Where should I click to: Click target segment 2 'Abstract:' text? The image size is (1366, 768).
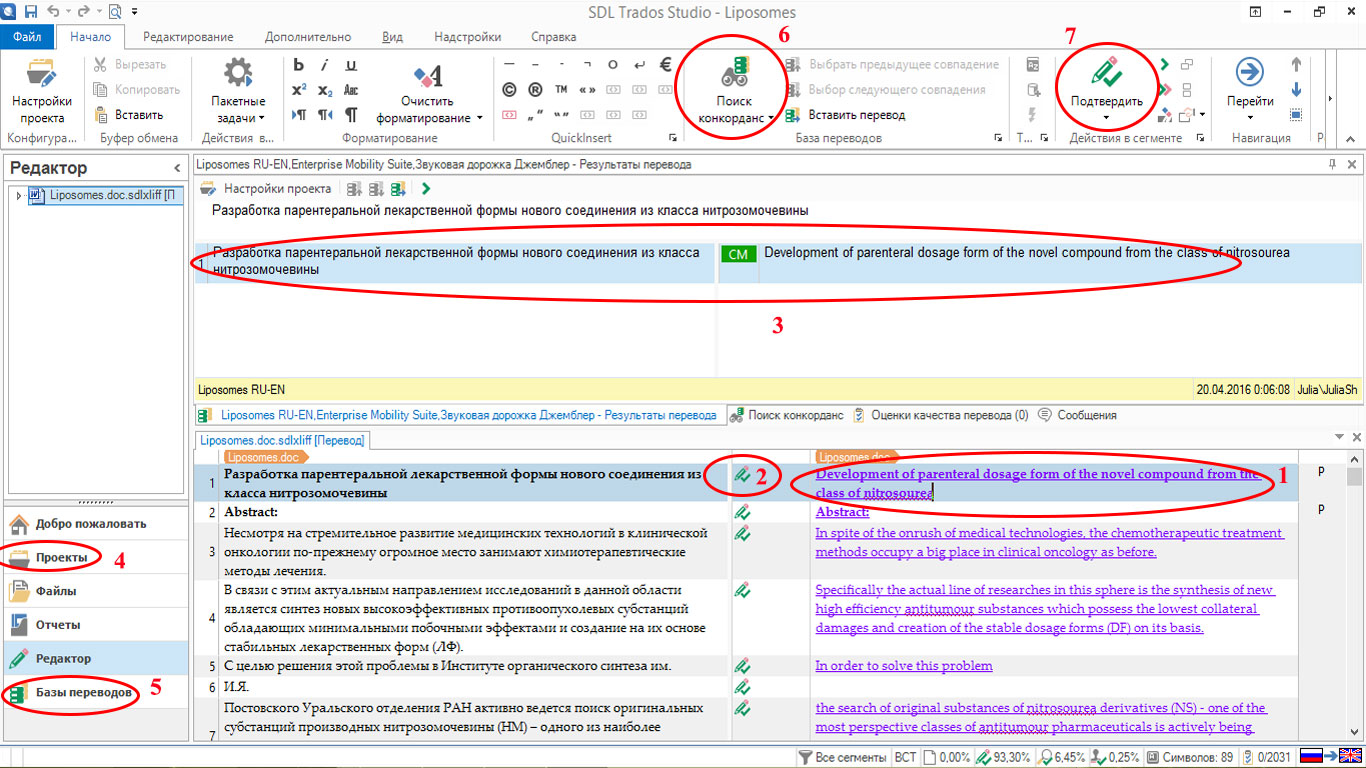click(x=842, y=512)
